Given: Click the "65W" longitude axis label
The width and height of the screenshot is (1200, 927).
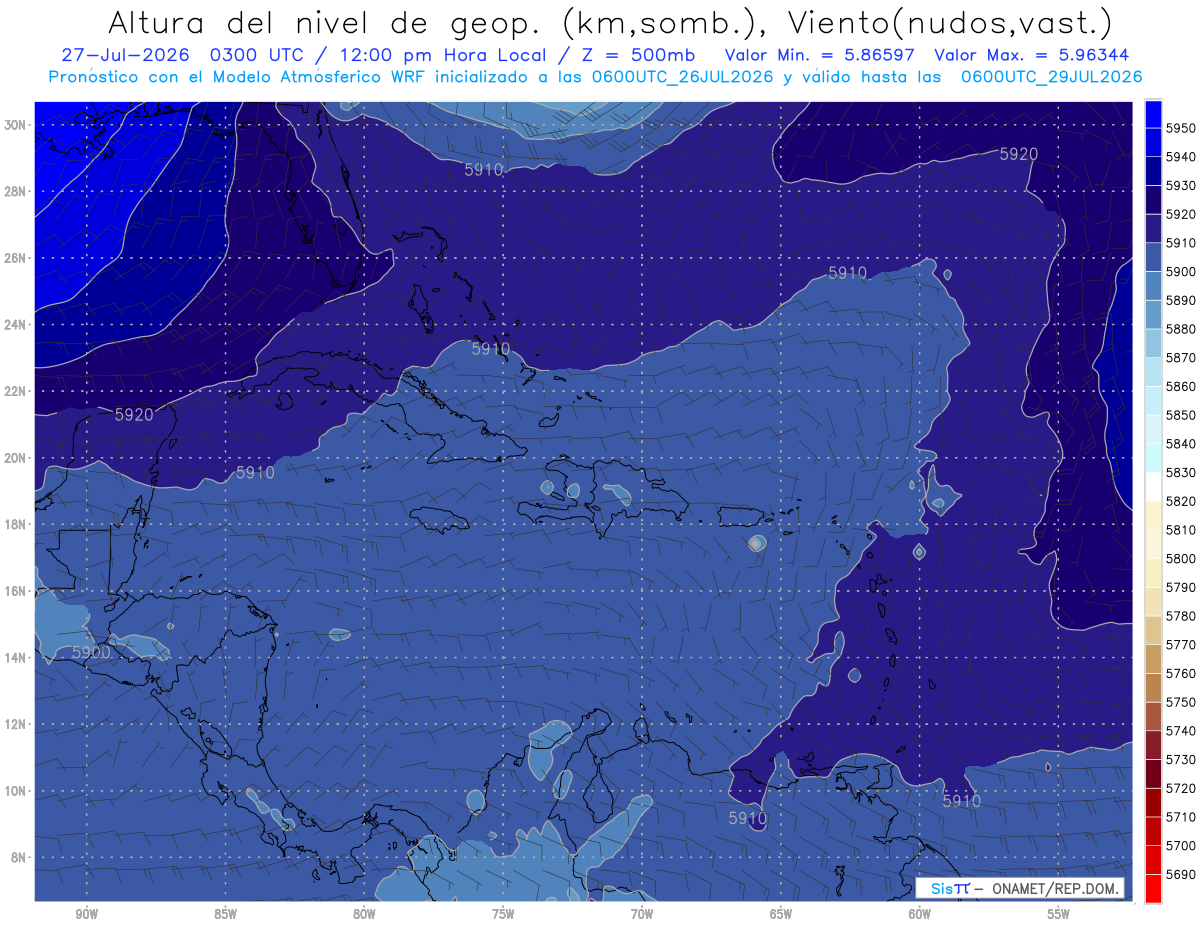Looking at the screenshot, I should click(x=781, y=914).
